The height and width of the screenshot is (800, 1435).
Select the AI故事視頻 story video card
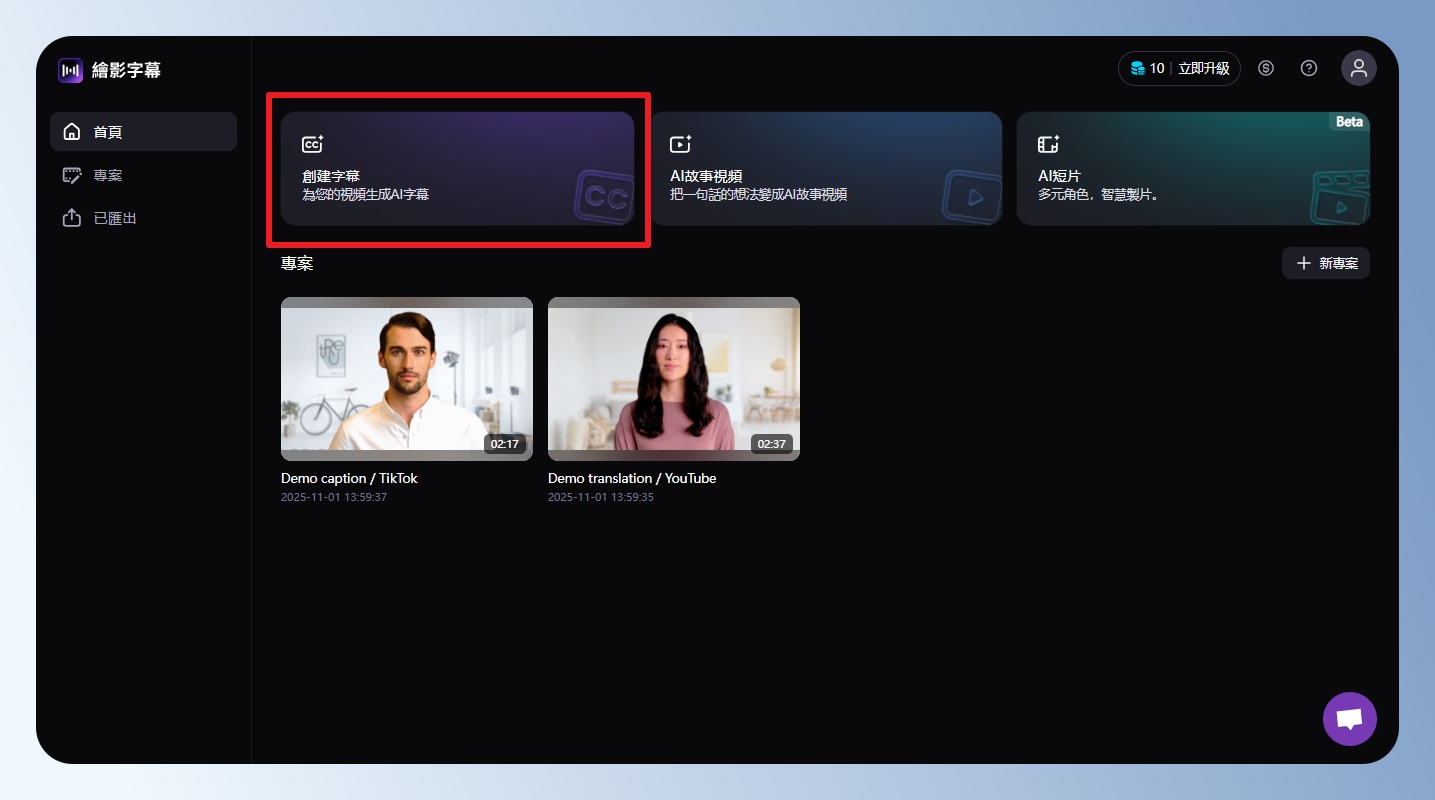[826, 168]
